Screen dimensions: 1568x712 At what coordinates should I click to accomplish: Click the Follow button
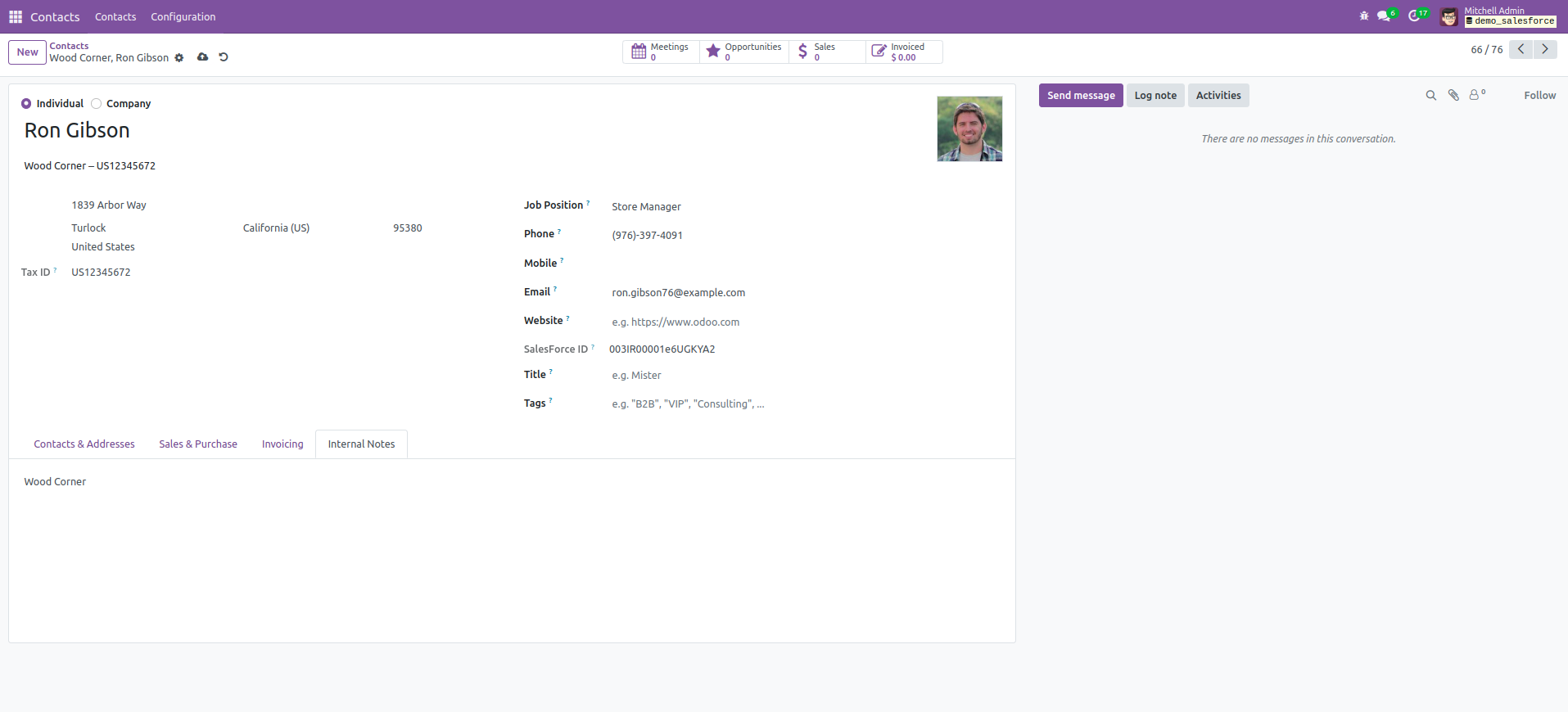[x=1539, y=96]
